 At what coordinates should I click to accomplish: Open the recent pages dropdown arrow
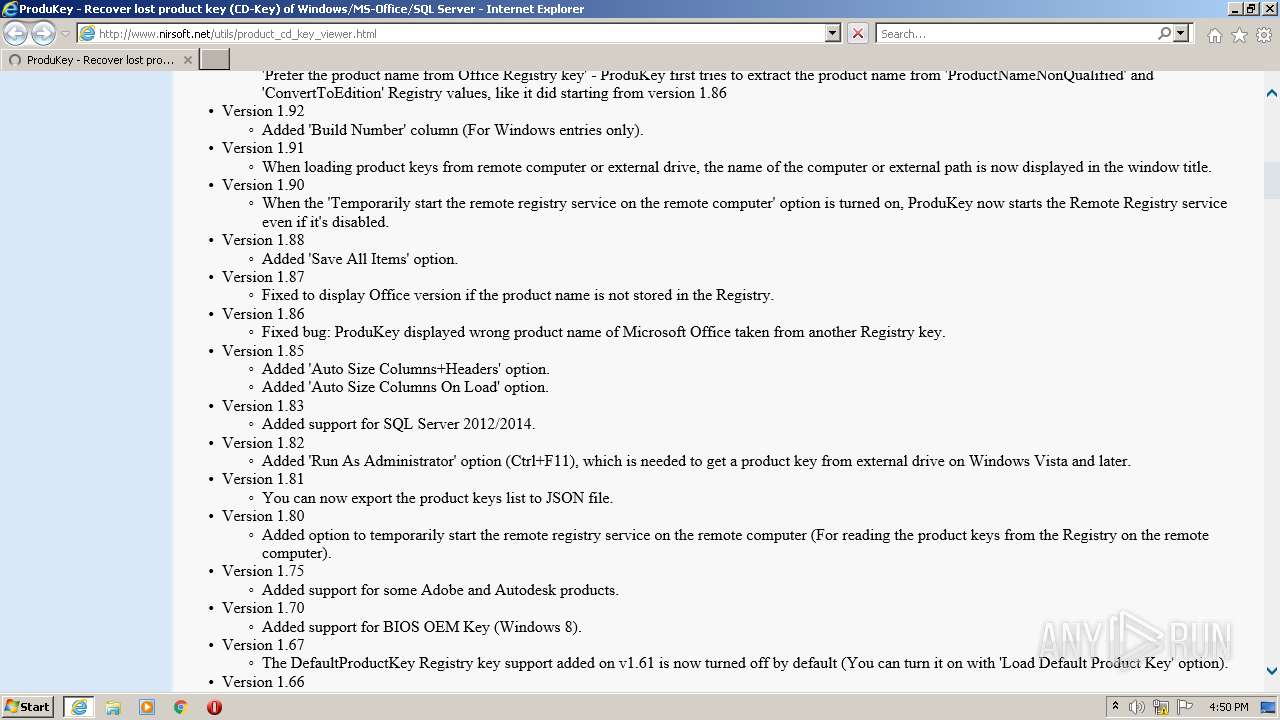[65, 34]
